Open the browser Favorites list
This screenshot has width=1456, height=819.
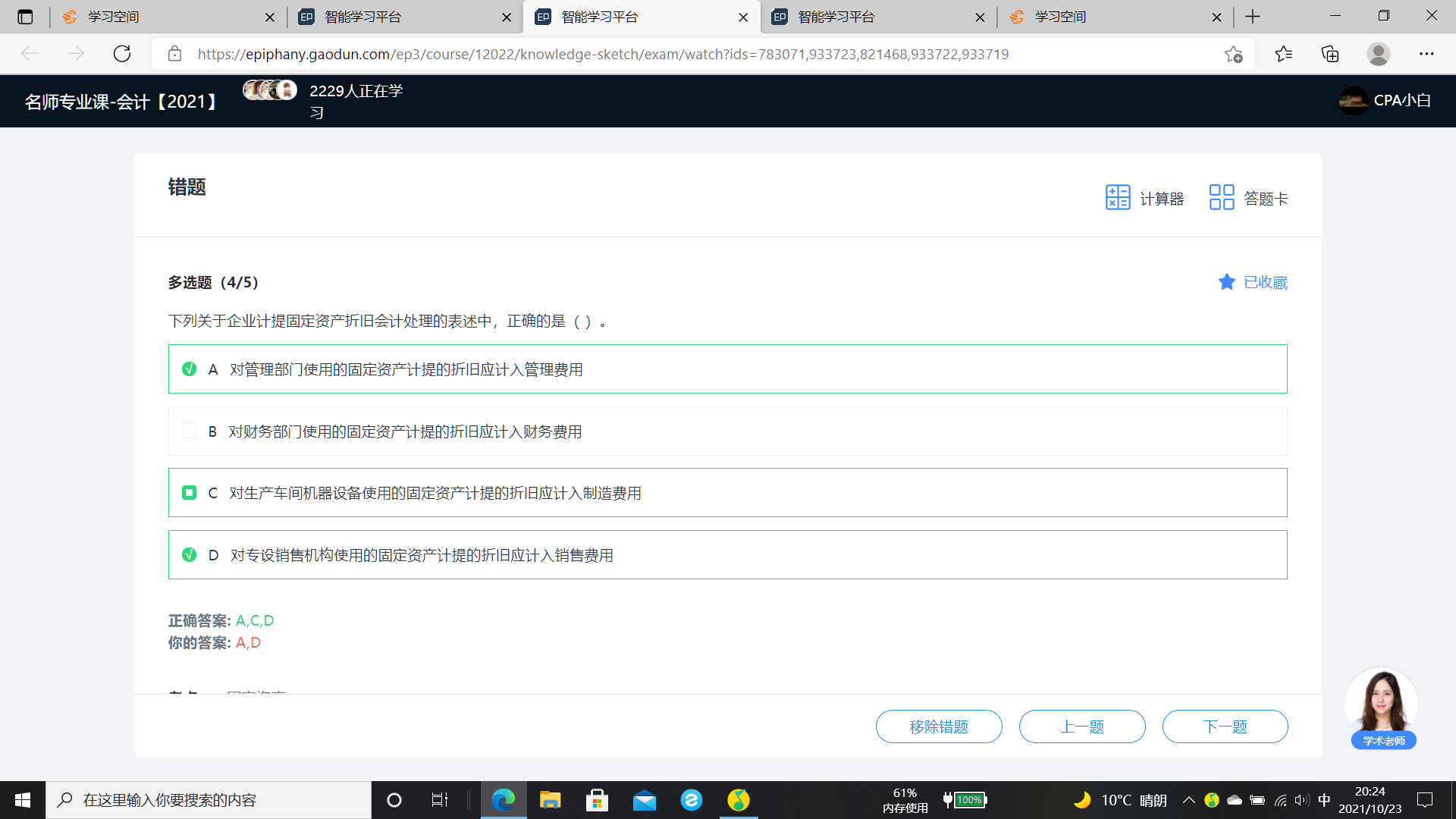1283,54
